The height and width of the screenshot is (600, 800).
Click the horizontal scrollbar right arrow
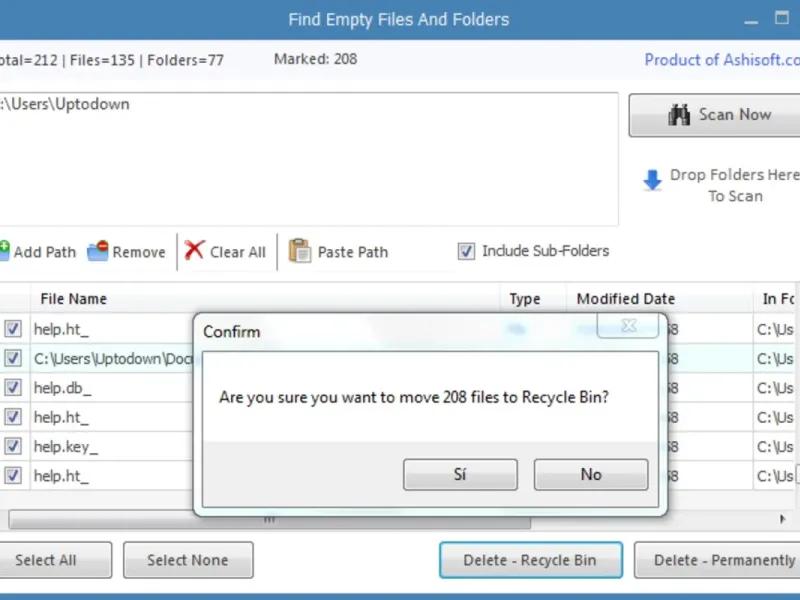pyautogui.click(x=783, y=520)
